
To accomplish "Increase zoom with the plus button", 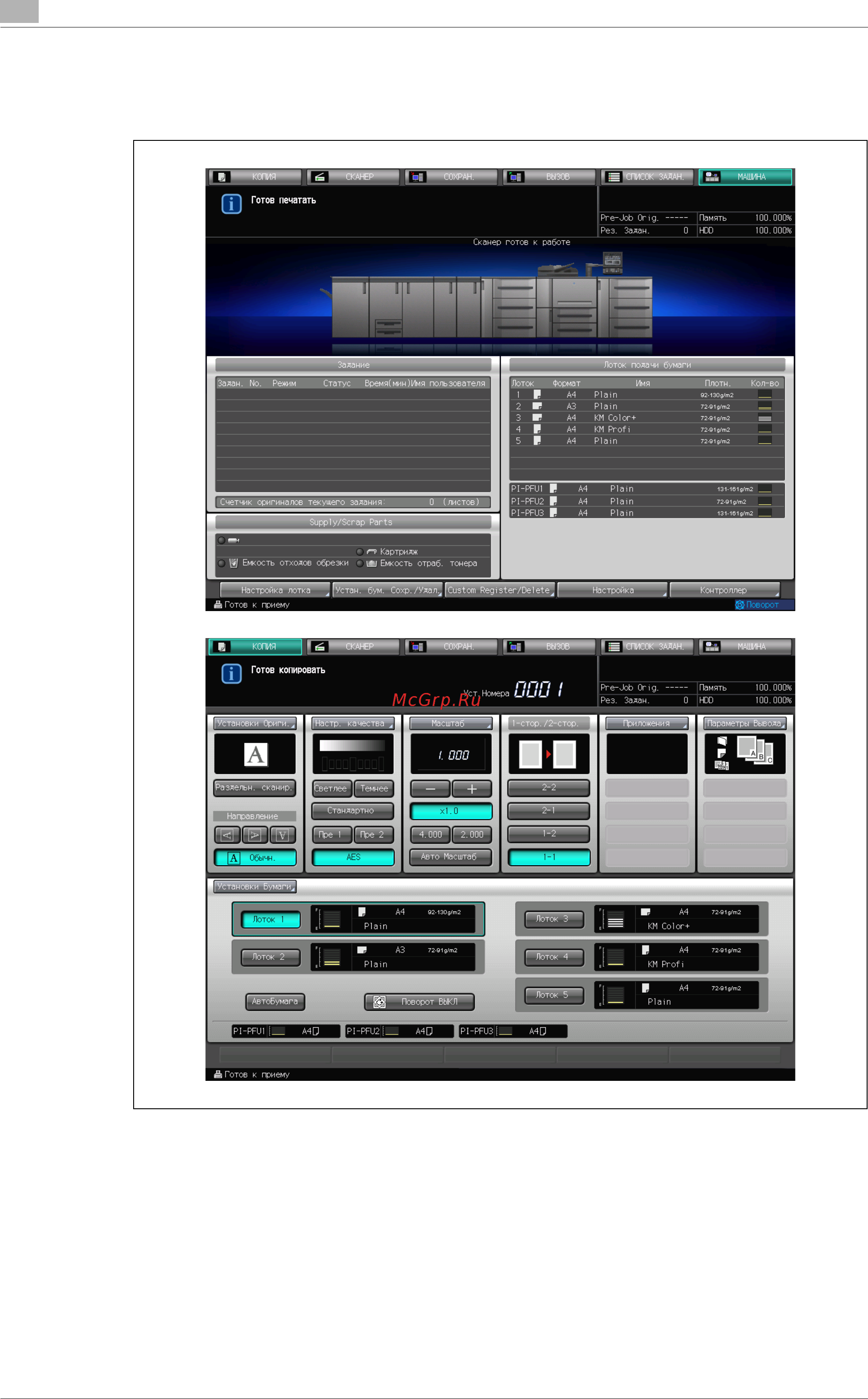I will 472,789.
